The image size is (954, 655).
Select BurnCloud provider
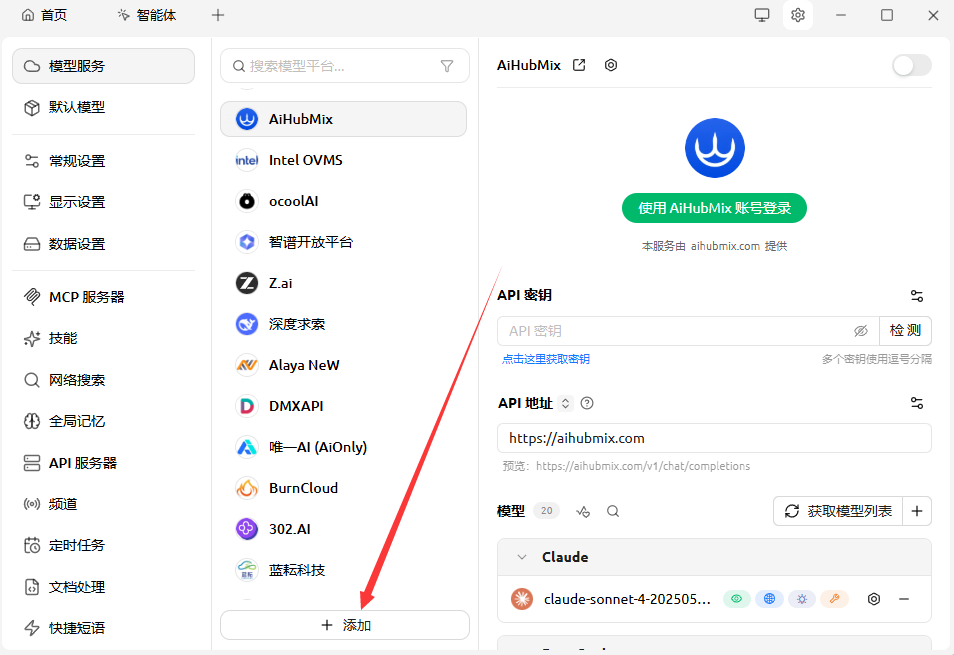click(x=343, y=488)
